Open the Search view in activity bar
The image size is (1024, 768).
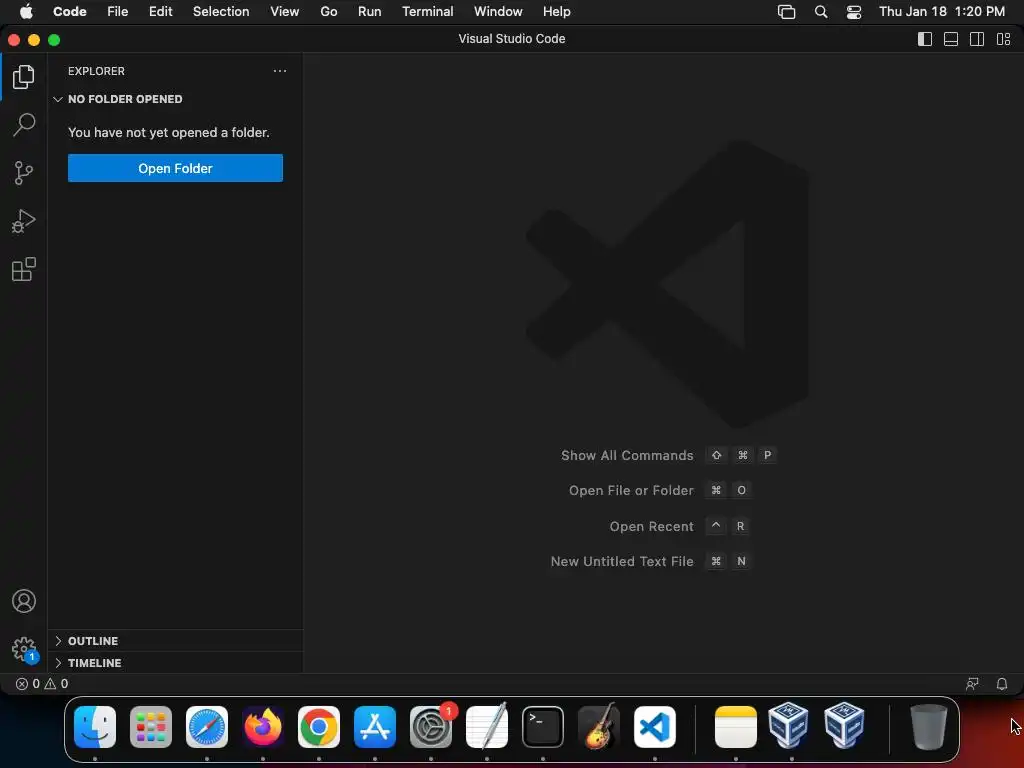(x=24, y=125)
